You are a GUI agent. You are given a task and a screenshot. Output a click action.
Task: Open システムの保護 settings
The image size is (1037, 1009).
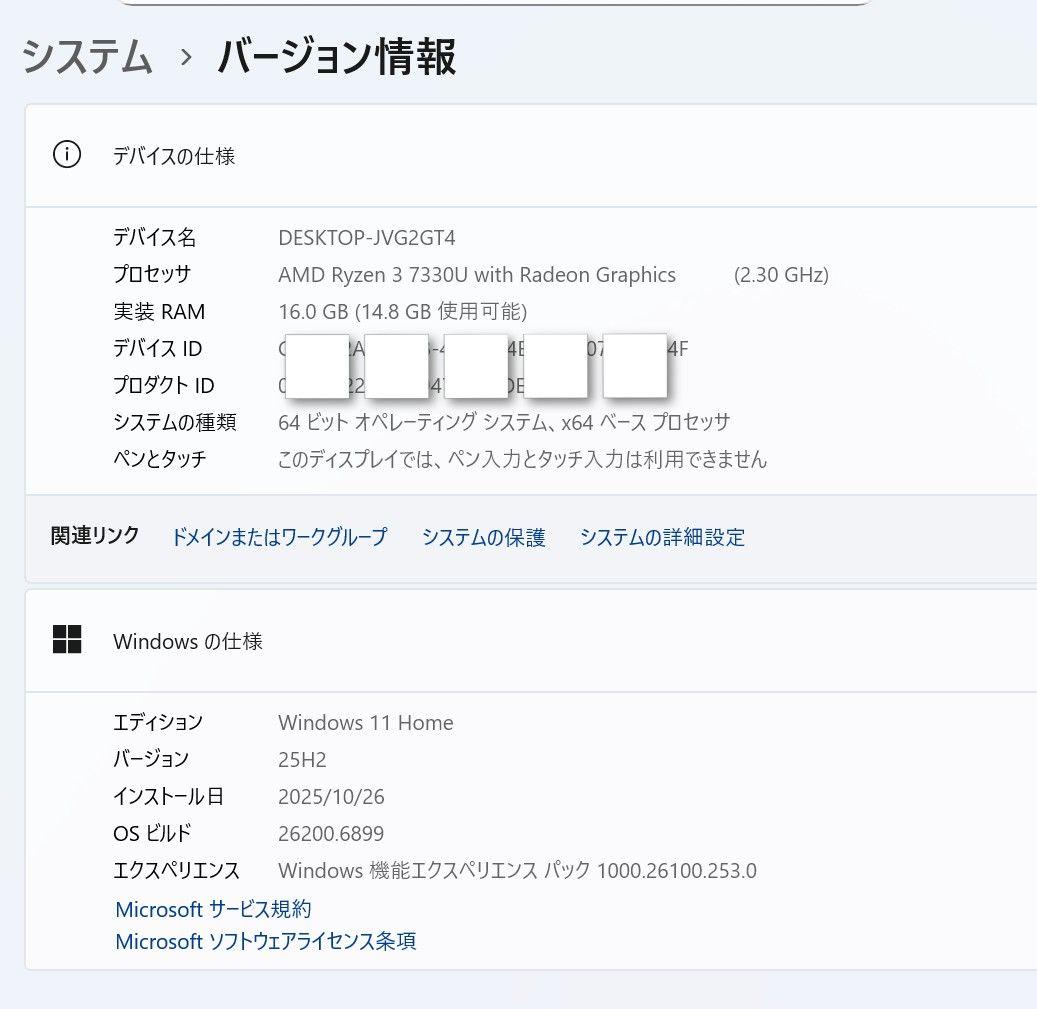[x=483, y=537]
